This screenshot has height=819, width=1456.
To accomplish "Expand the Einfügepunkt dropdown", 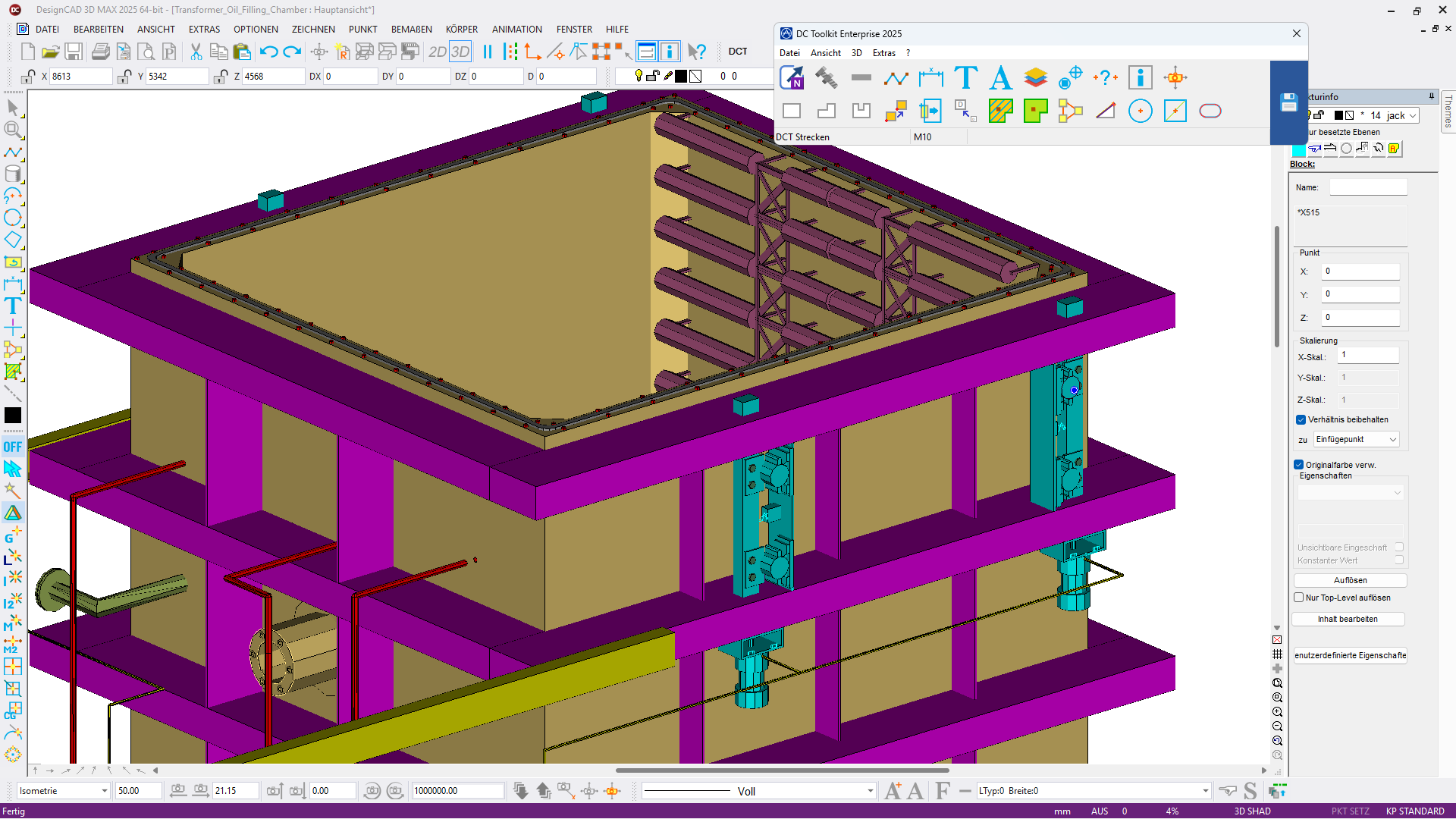I will (1392, 440).
